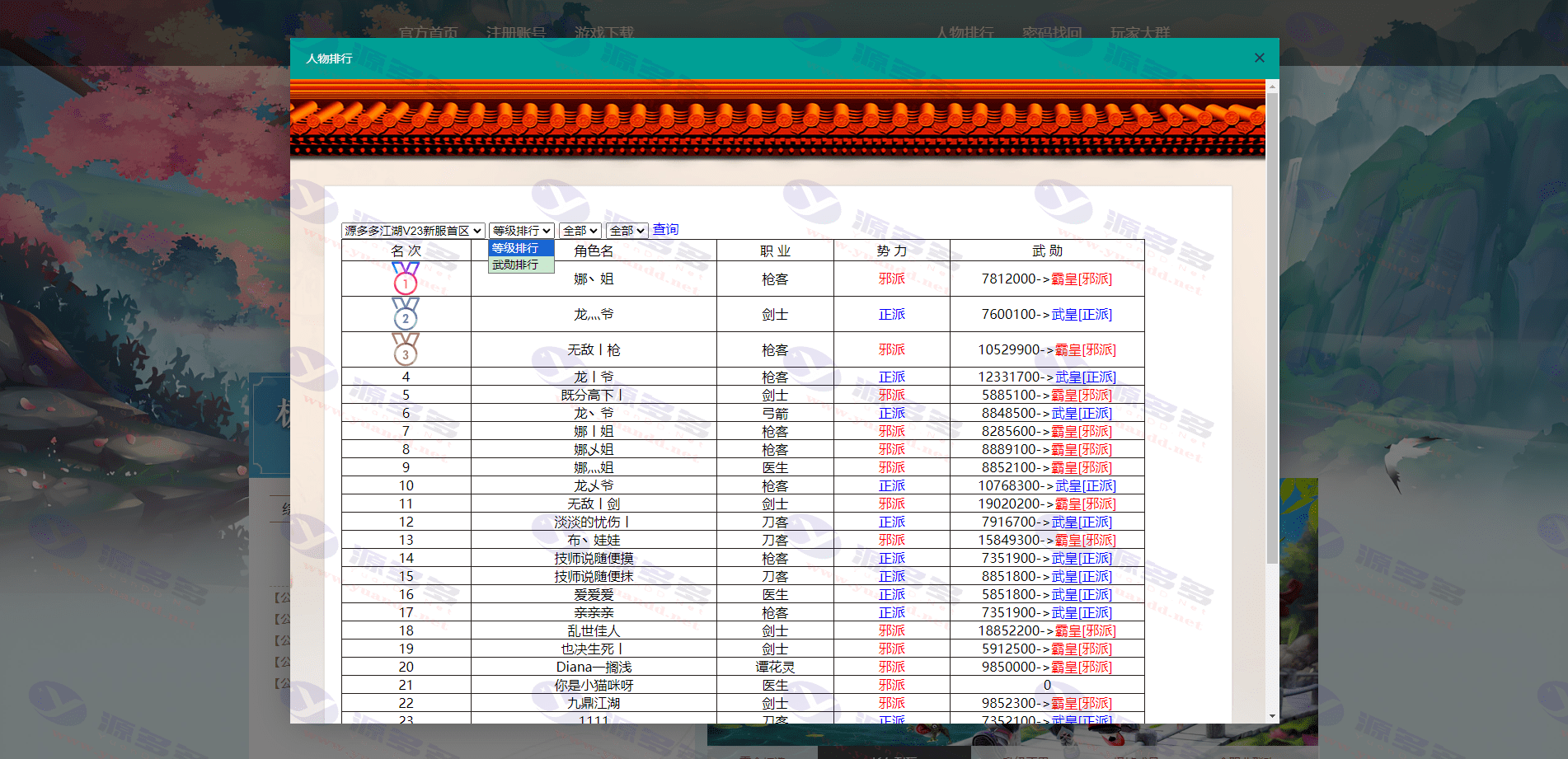Viewport: 1568px width, 759px height.
Task: Click the 名次 column header
Action: pyautogui.click(x=406, y=251)
